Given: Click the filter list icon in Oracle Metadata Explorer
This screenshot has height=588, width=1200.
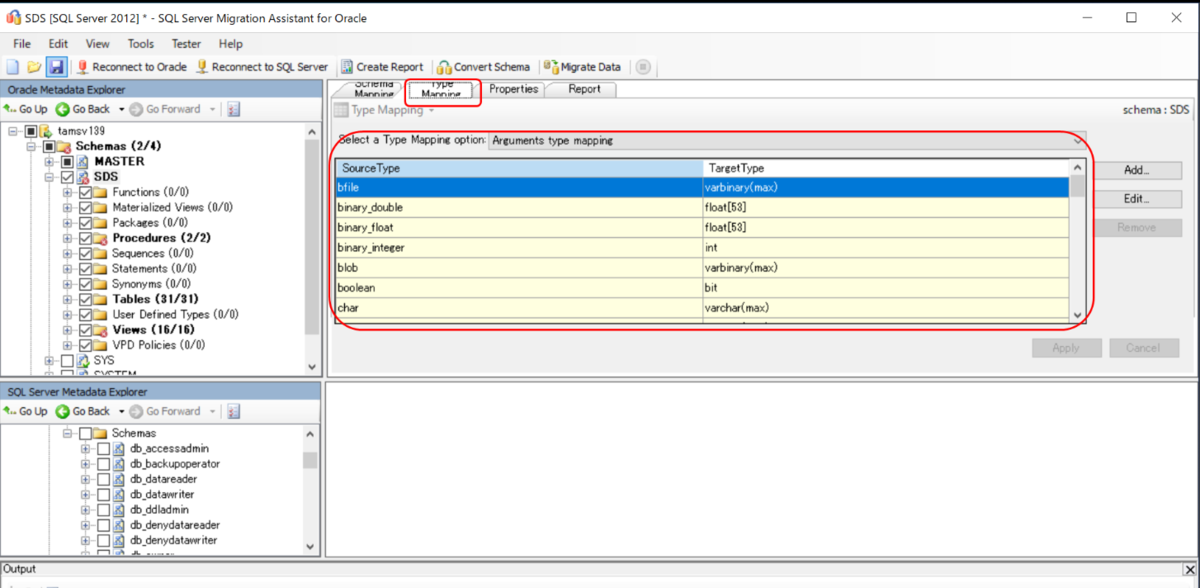Looking at the screenshot, I should coord(233,109).
